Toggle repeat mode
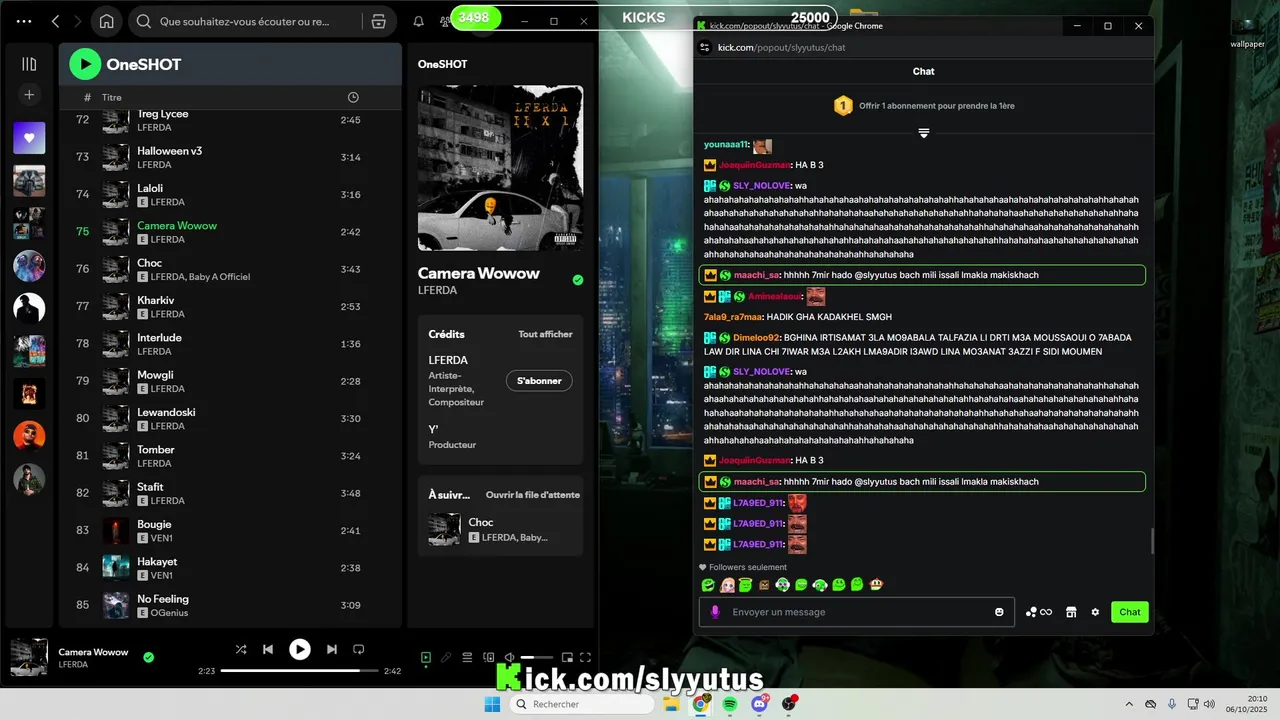 point(359,649)
